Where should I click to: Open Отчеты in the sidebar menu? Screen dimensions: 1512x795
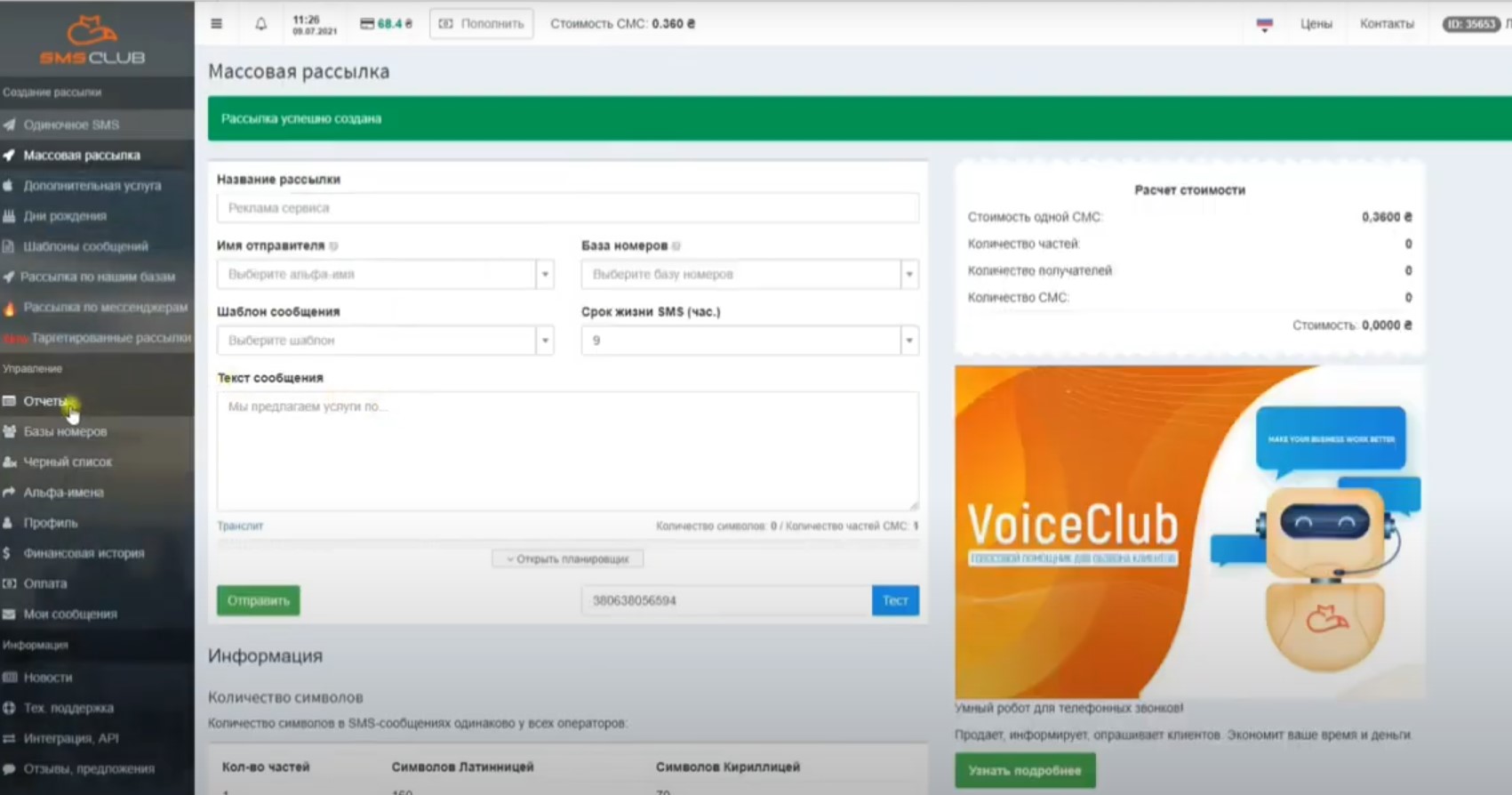(44, 401)
